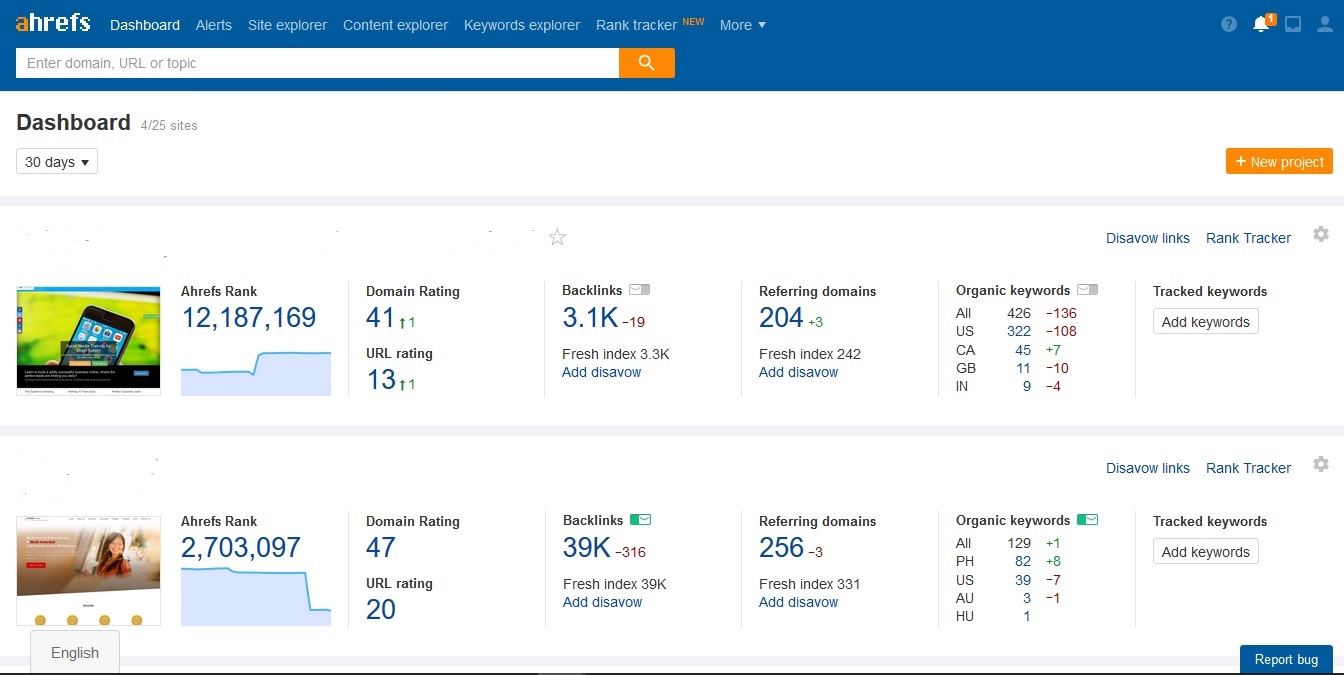The image size is (1344, 675).
Task: Click the orange search magnifier button
Action: pyautogui.click(x=647, y=63)
